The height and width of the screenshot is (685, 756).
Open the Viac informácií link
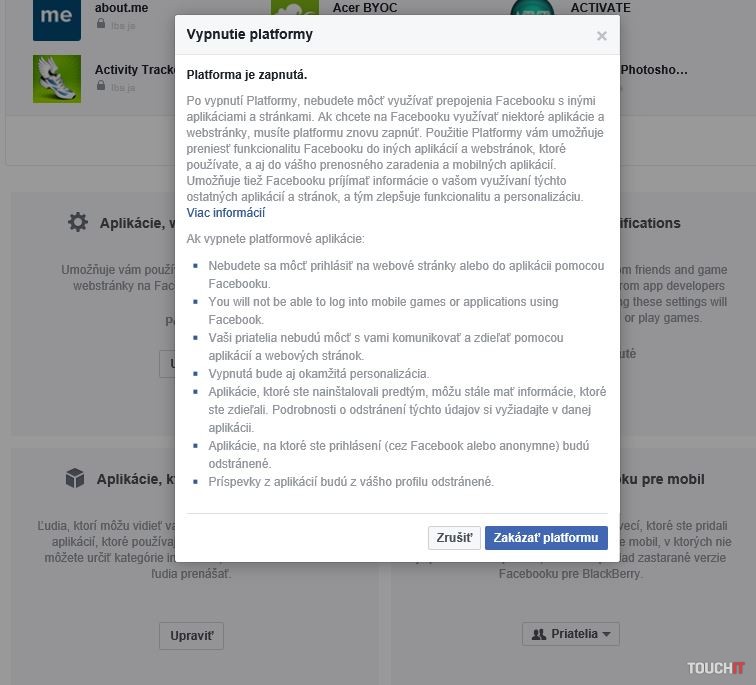[x=226, y=213]
